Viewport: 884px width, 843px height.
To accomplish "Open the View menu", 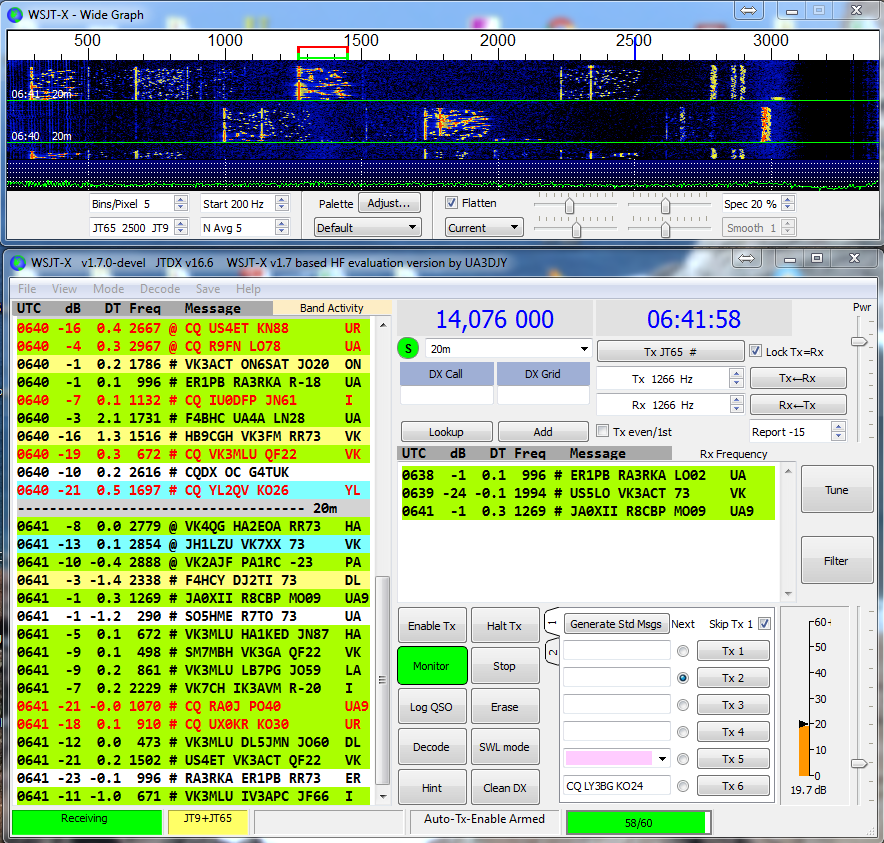I will tap(64, 289).
